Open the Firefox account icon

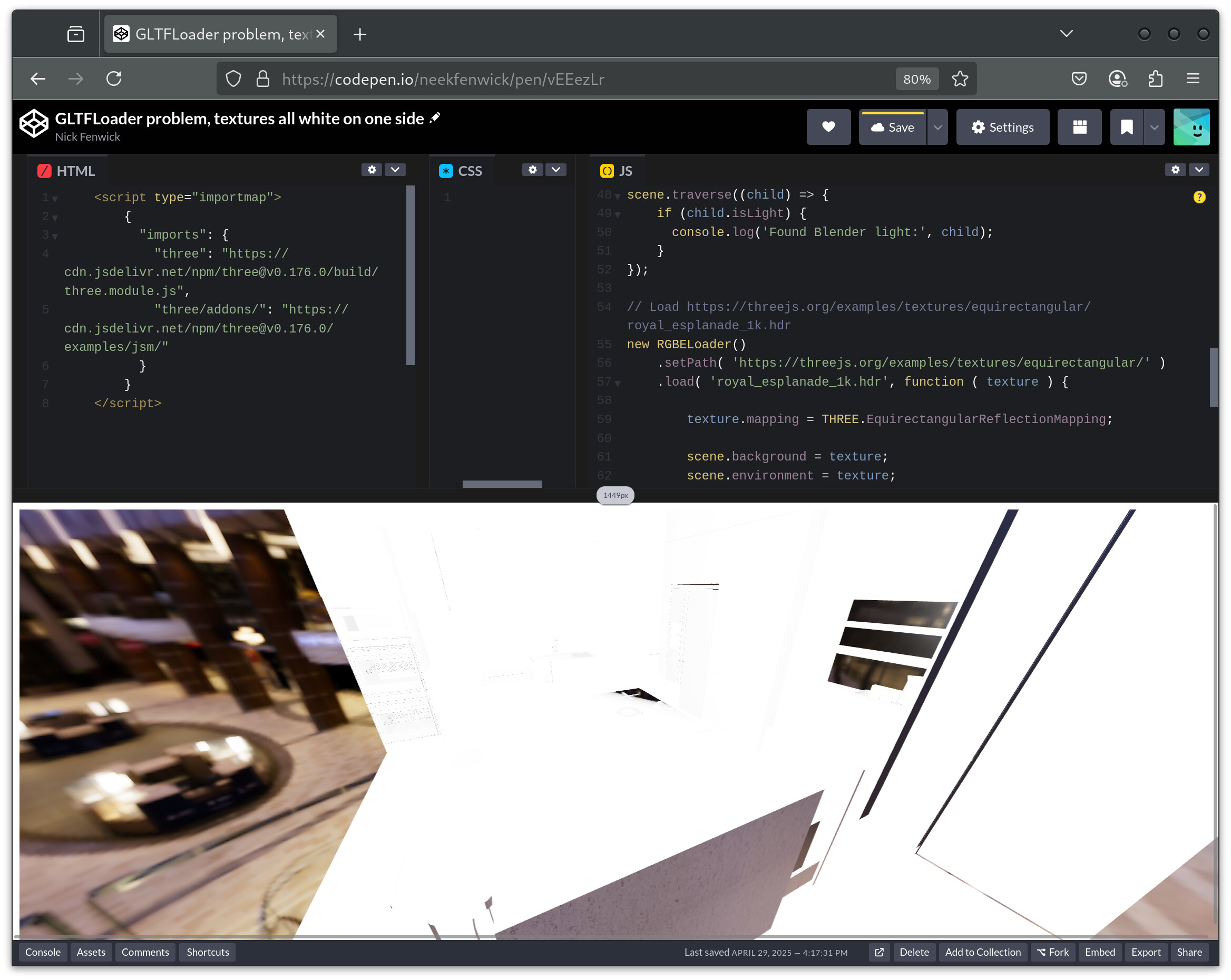[1117, 79]
